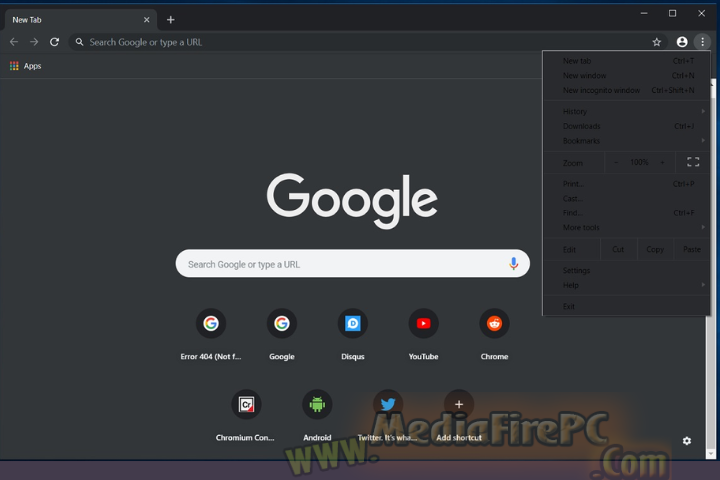720x480 pixels.
Task: Expand the History submenu
Action: [x=626, y=111]
